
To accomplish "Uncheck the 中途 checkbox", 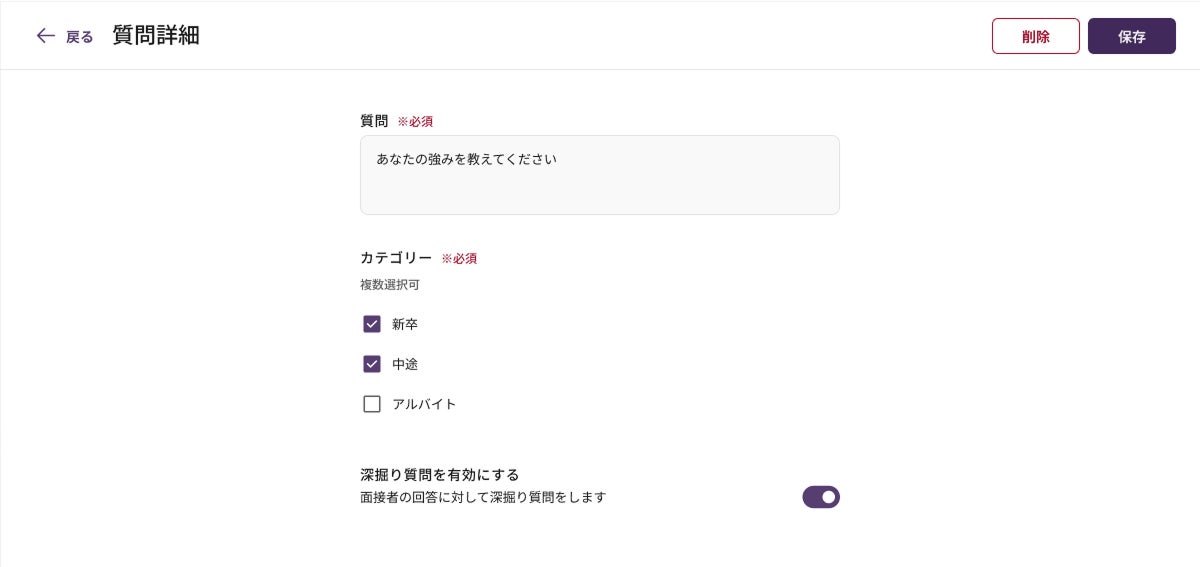I will pos(372,364).
